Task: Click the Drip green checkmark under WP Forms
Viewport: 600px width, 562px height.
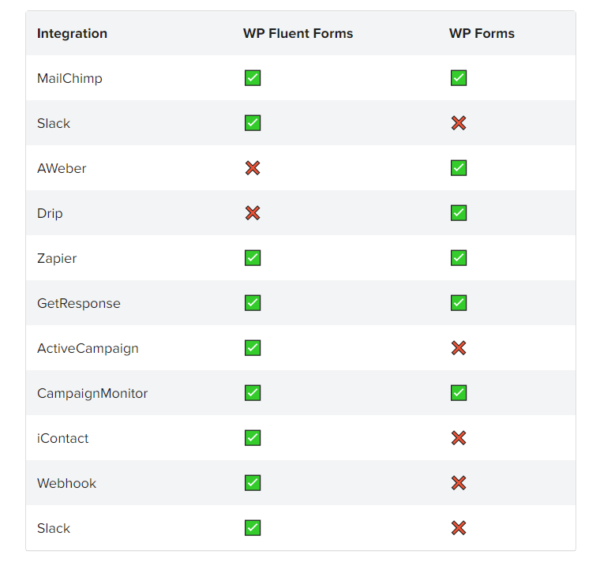Action: pyautogui.click(x=458, y=213)
